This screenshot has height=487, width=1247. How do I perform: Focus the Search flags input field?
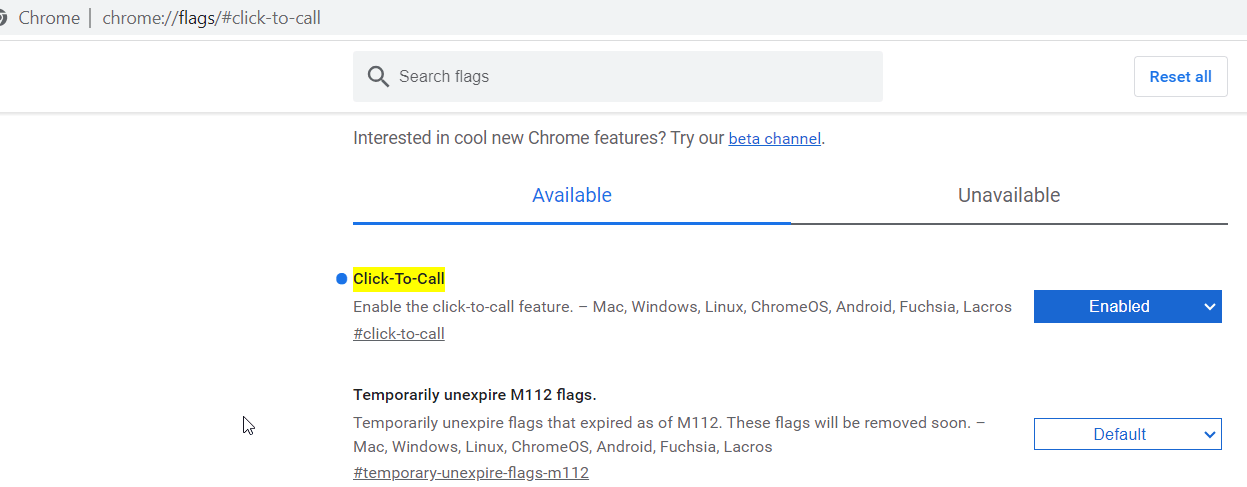coord(630,77)
